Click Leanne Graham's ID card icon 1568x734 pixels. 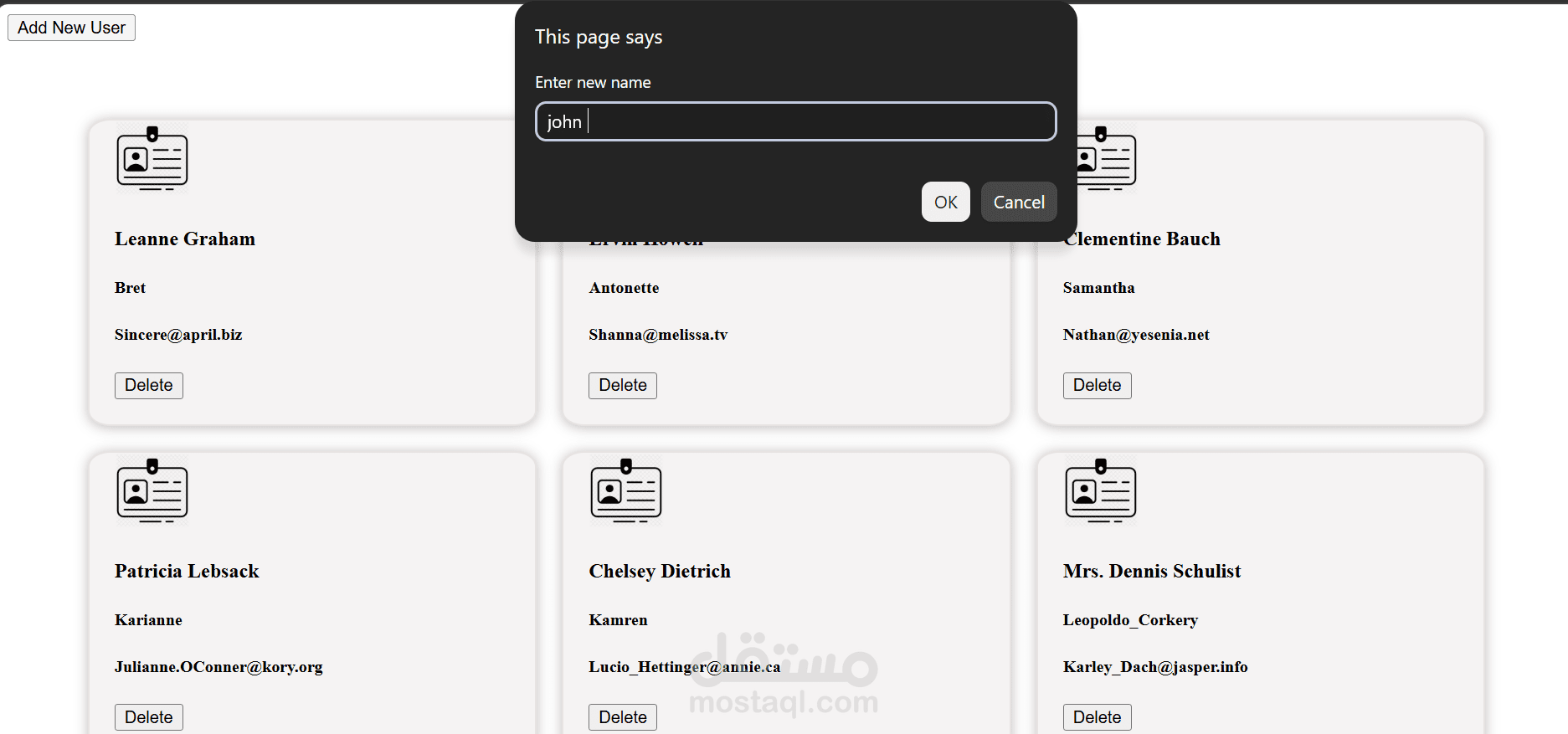[x=152, y=158]
